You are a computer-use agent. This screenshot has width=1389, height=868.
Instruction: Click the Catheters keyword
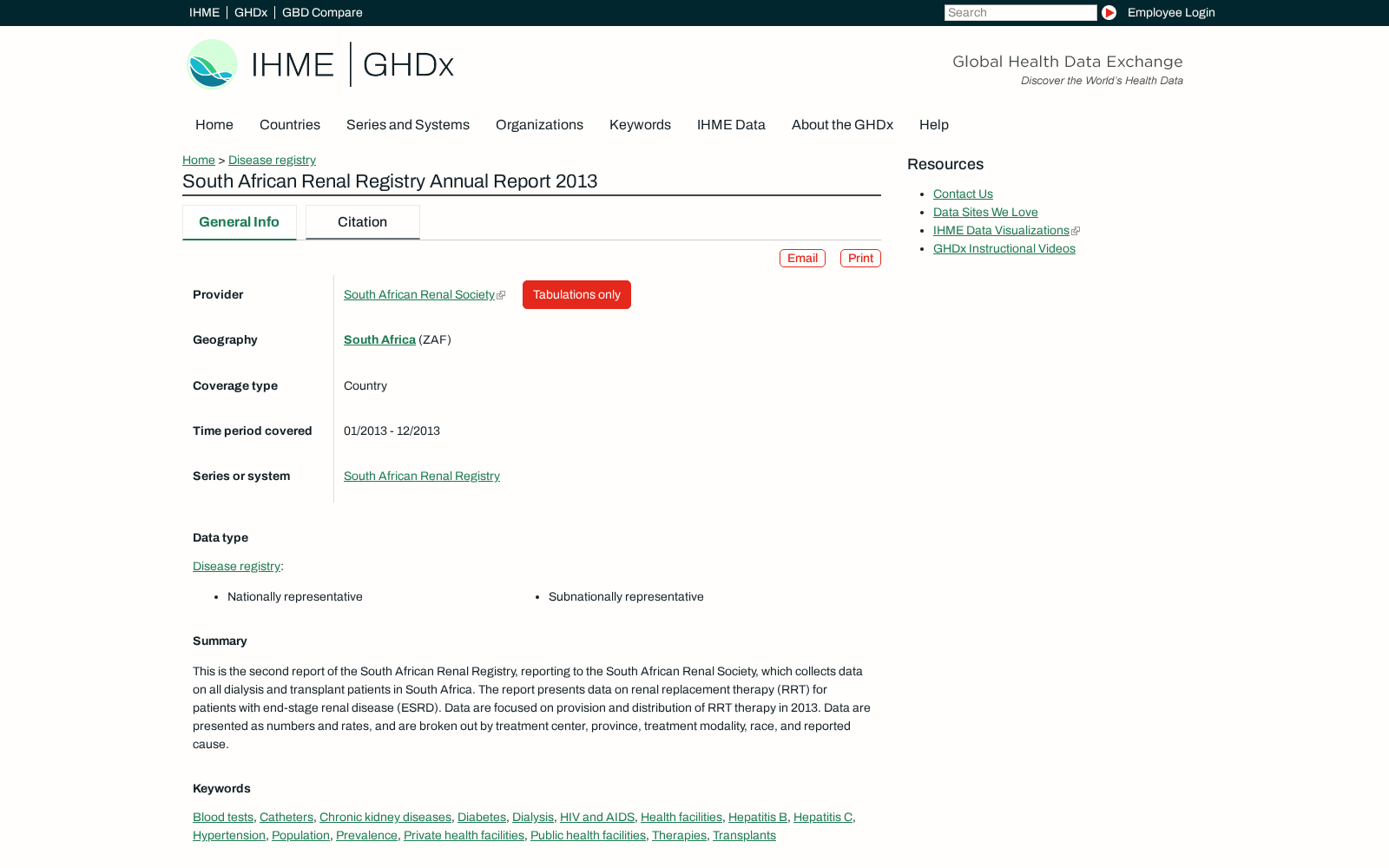pyautogui.click(x=286, y=818)
